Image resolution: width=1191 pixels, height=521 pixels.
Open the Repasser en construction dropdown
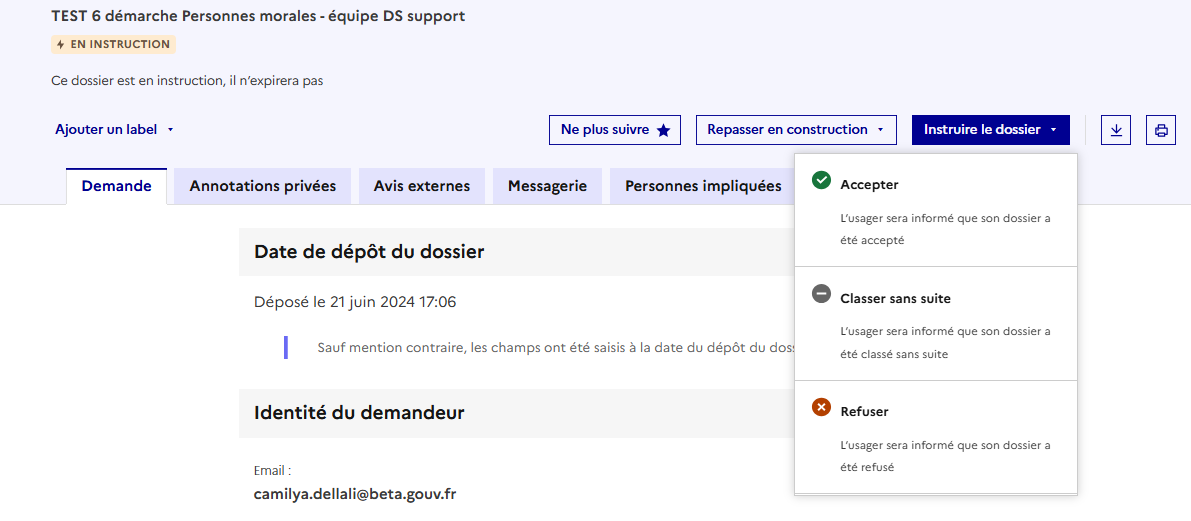coord(795,130)
